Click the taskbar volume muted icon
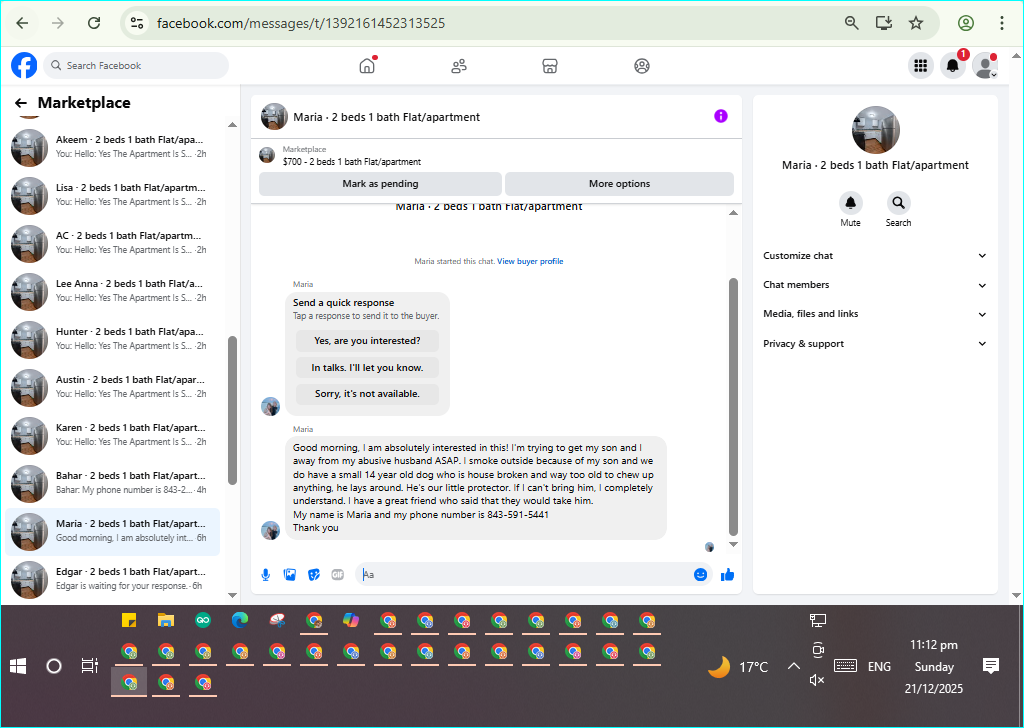The image size is (1024, 728). click(817, 680)
